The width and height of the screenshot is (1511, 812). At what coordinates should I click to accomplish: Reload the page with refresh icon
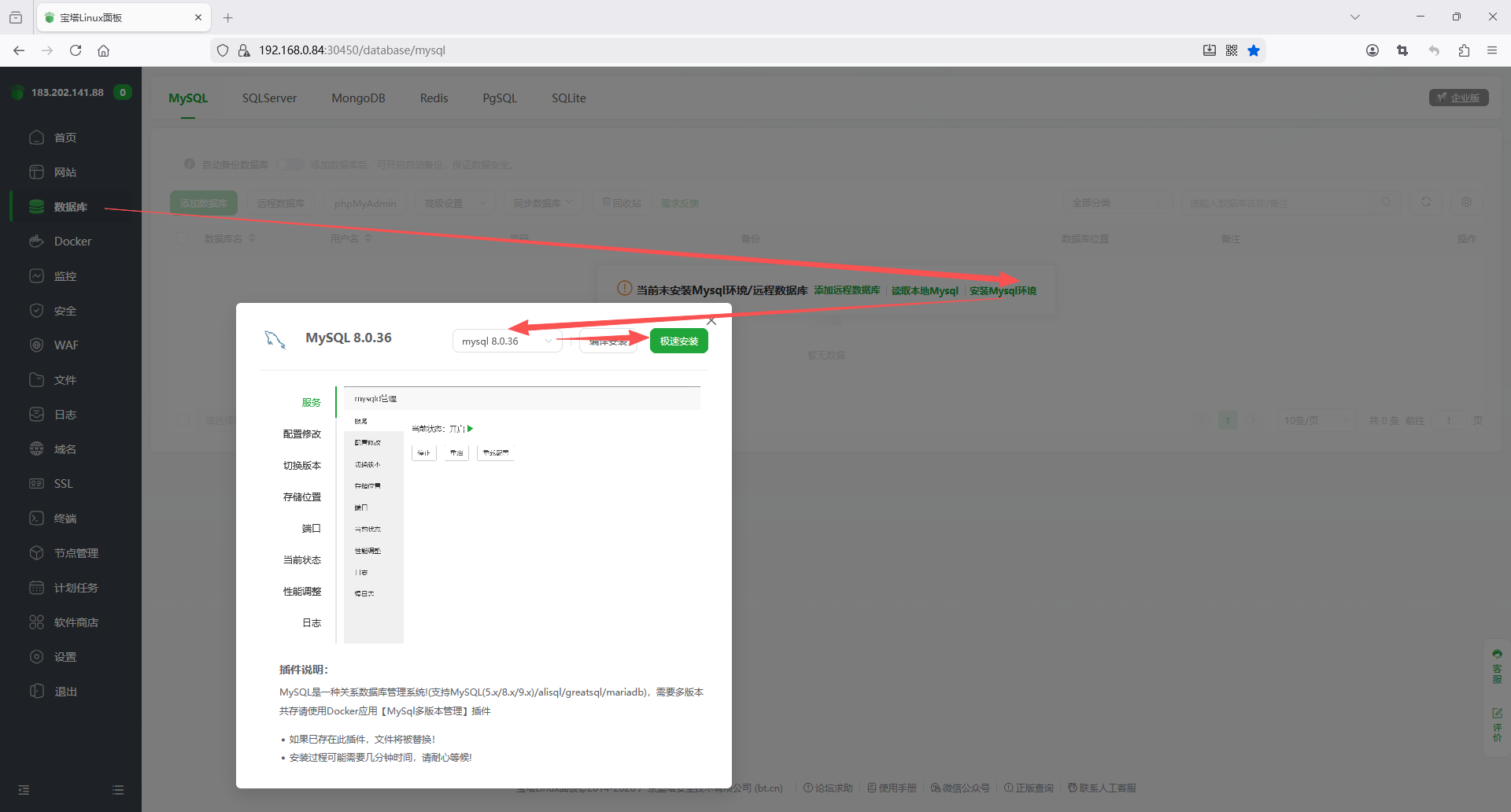tap(76, 50)
